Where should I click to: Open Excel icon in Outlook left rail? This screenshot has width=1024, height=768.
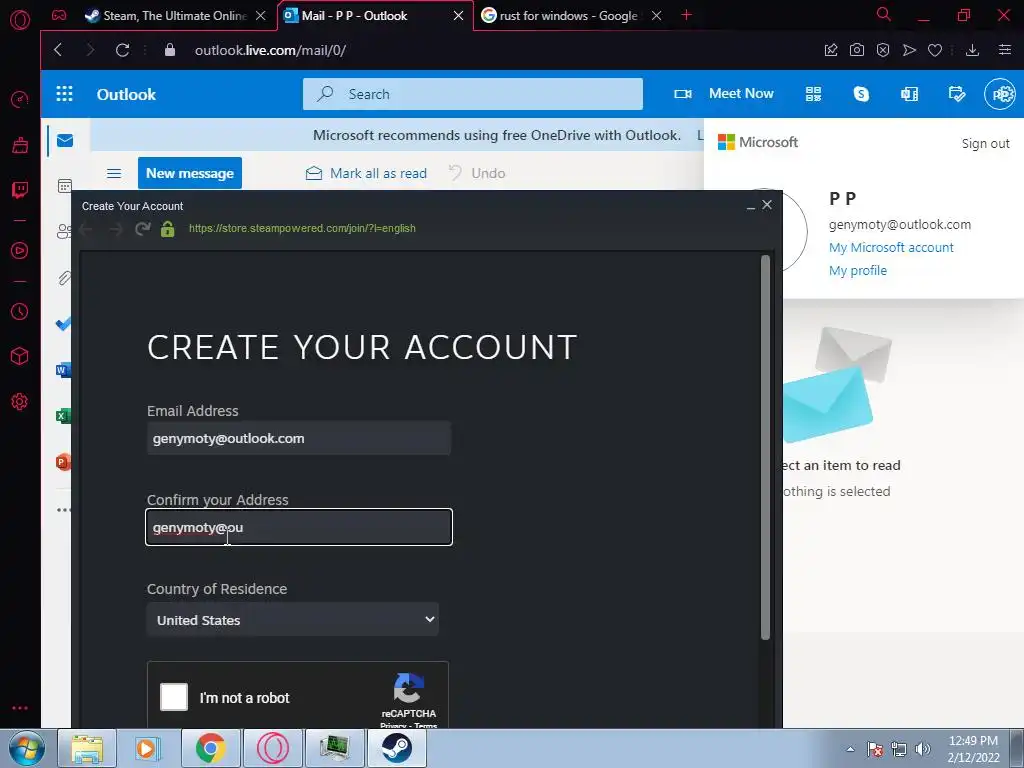[x=63, y=416]
